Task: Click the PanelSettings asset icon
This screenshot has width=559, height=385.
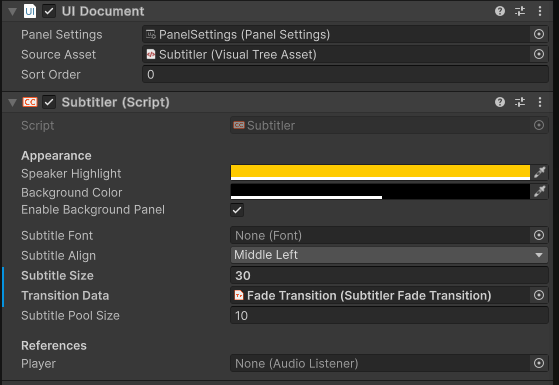Action: (151, 35)
